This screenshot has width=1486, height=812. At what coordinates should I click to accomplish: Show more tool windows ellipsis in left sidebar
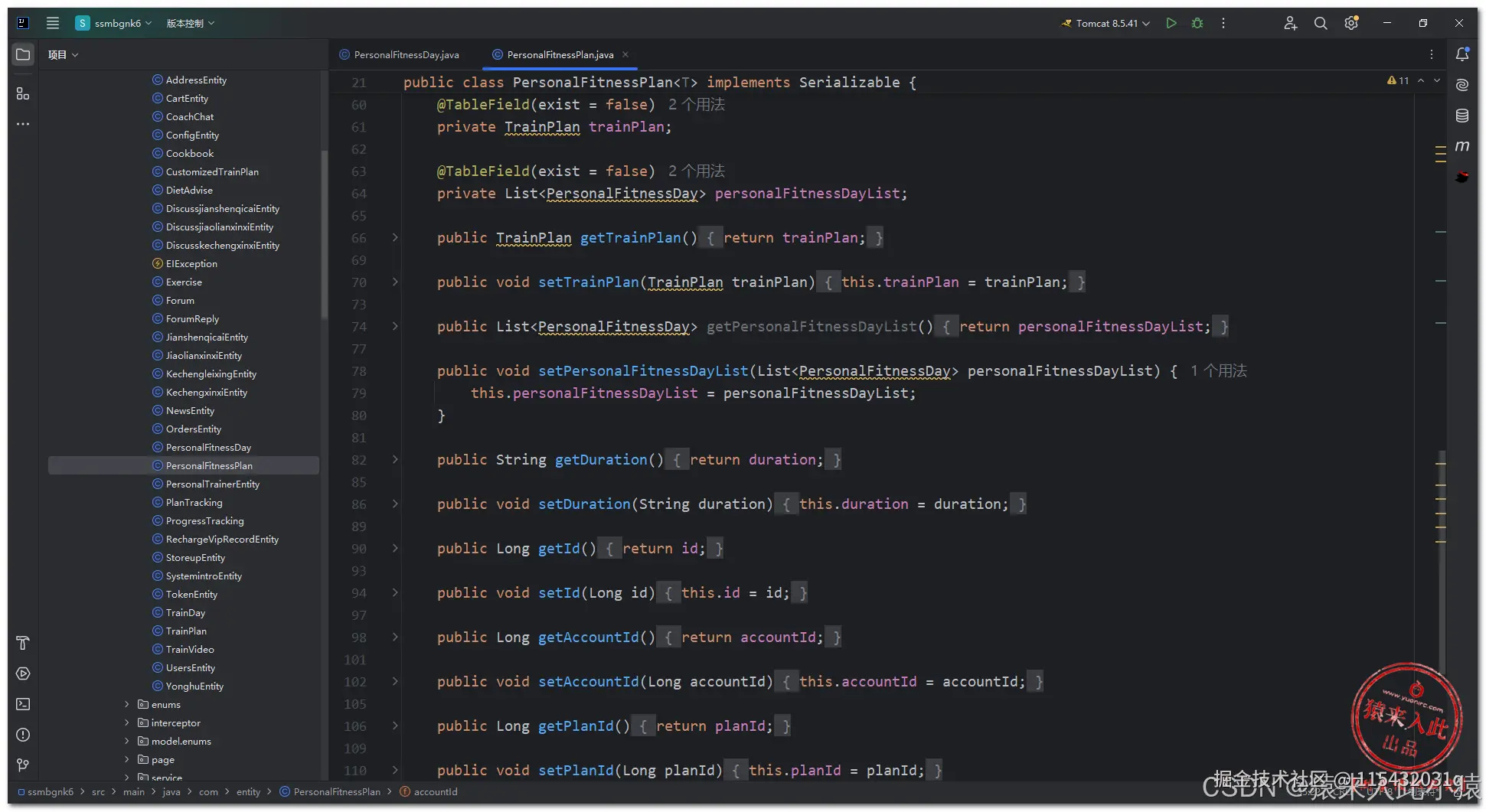point(23,124)
